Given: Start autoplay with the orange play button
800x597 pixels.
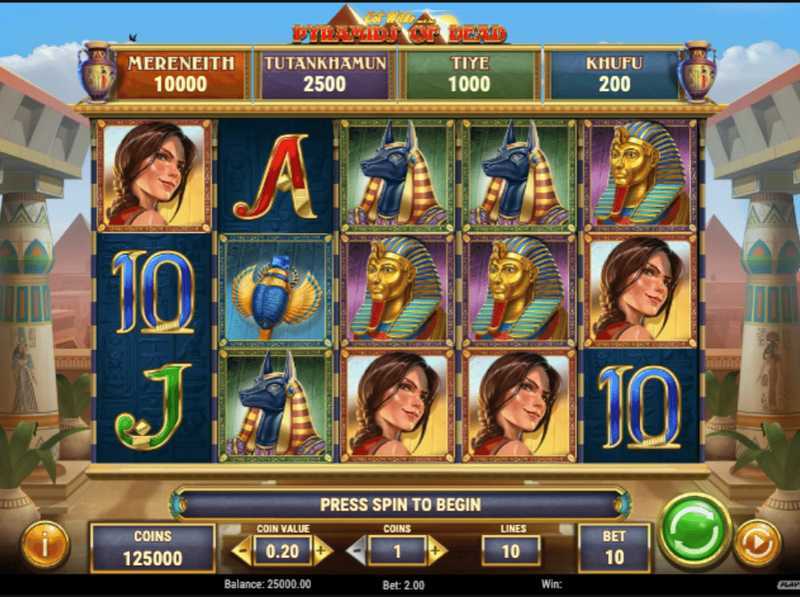Looking at the screenshot, I should tap(757, 543).
